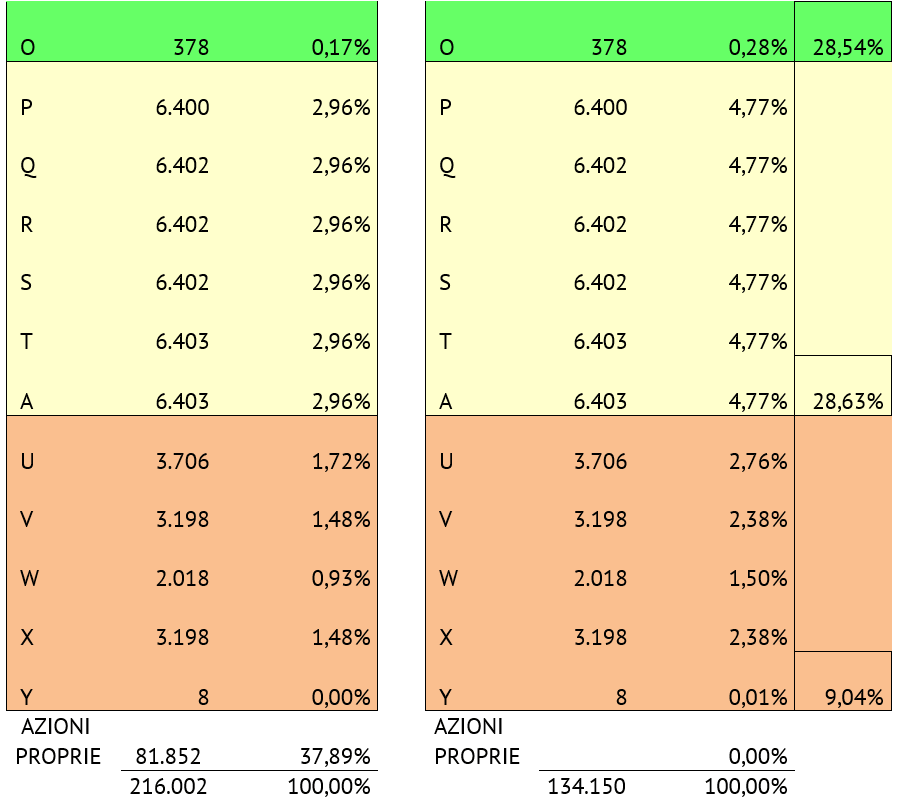
Task: Click the 2.018 value beside 1,50%
Action: [x=601, y=578]
